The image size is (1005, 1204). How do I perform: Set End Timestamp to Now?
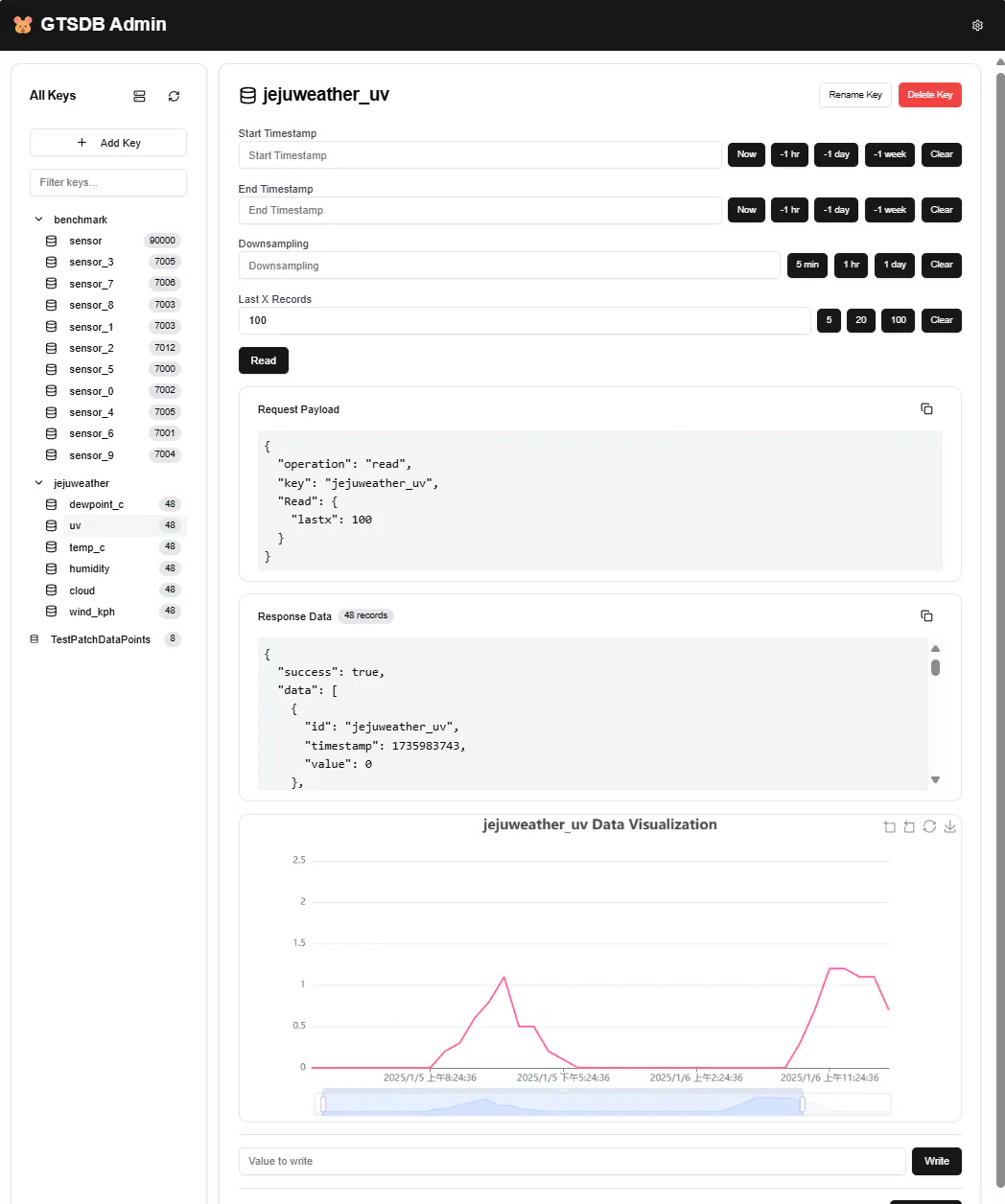747,210
